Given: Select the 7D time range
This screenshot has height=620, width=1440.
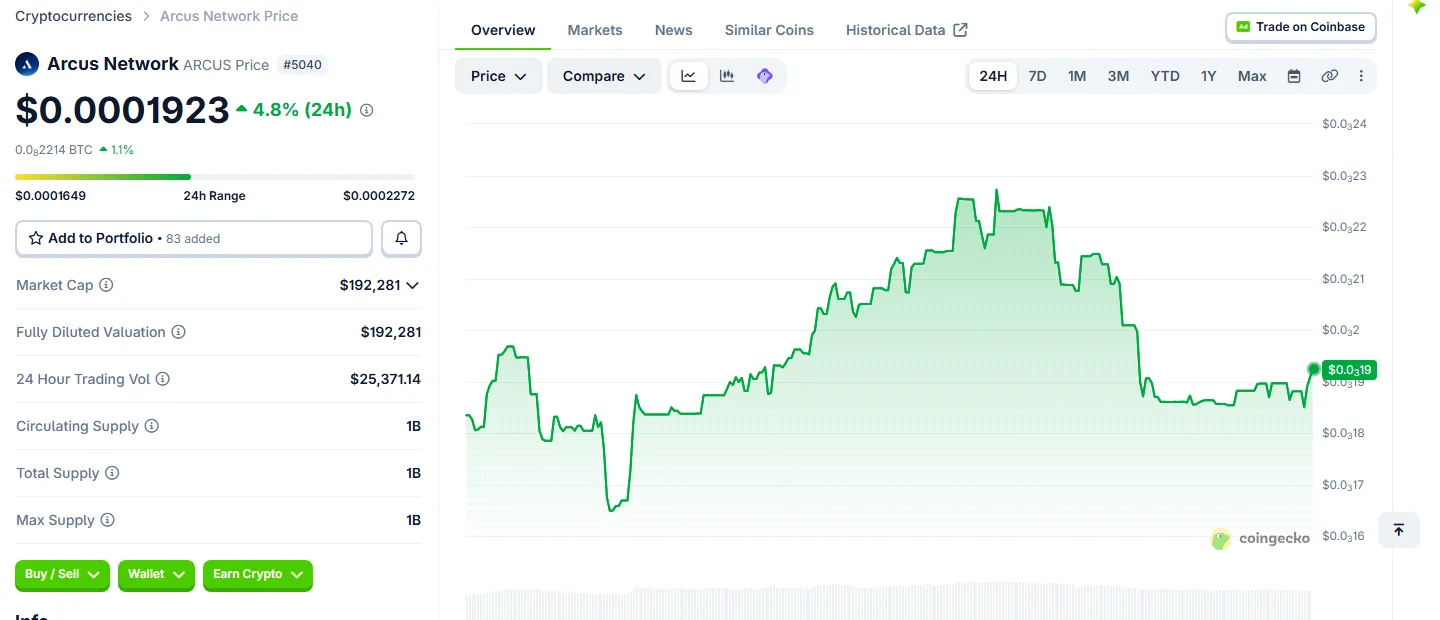Looking at the screenshot, I should [1037, 76].
